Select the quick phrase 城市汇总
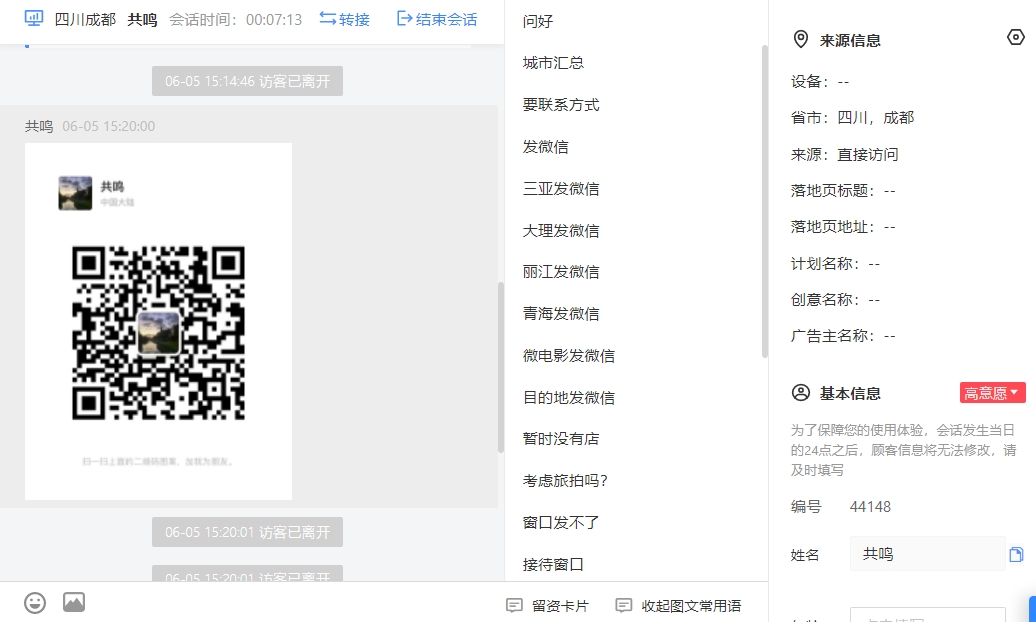This screenshot has height=622, width=1036. coord(553,63)
